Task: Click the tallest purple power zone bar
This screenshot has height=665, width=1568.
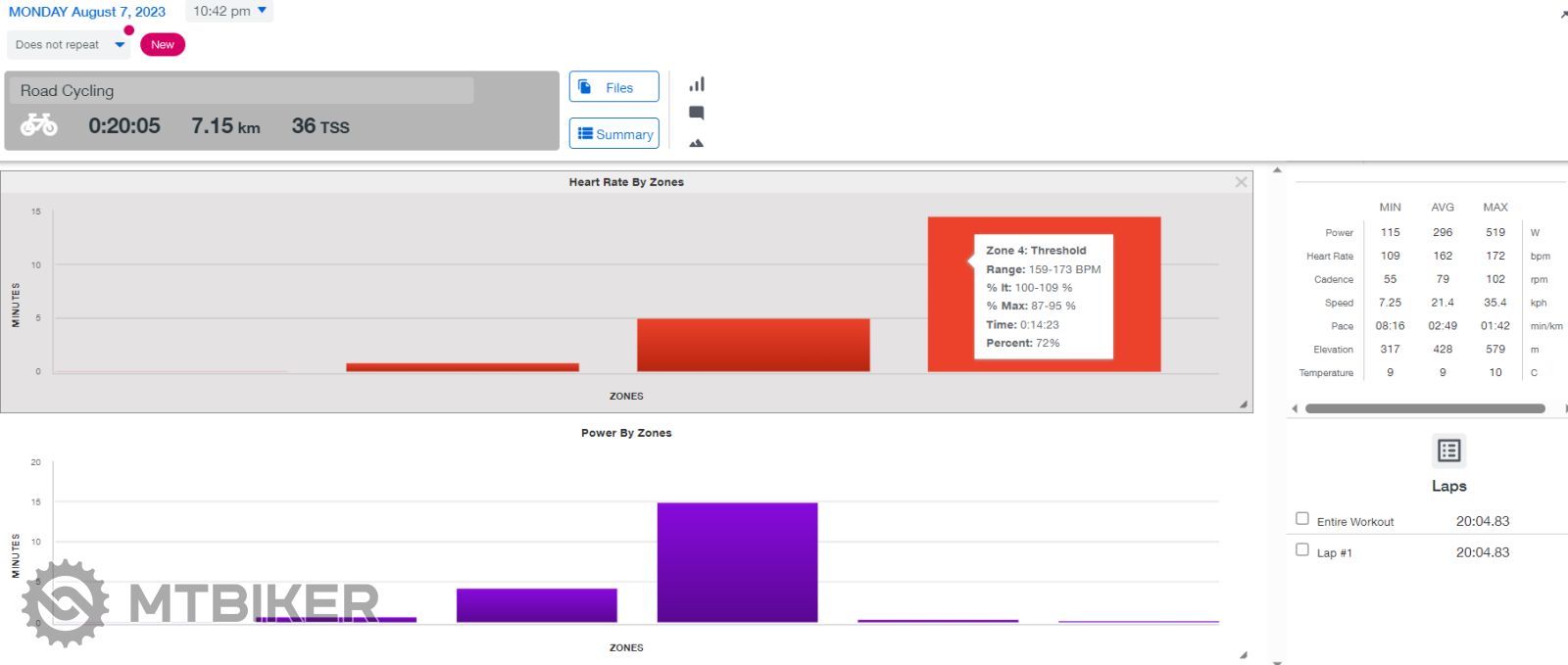Action: pyautogui.click(x=737, y=562)
